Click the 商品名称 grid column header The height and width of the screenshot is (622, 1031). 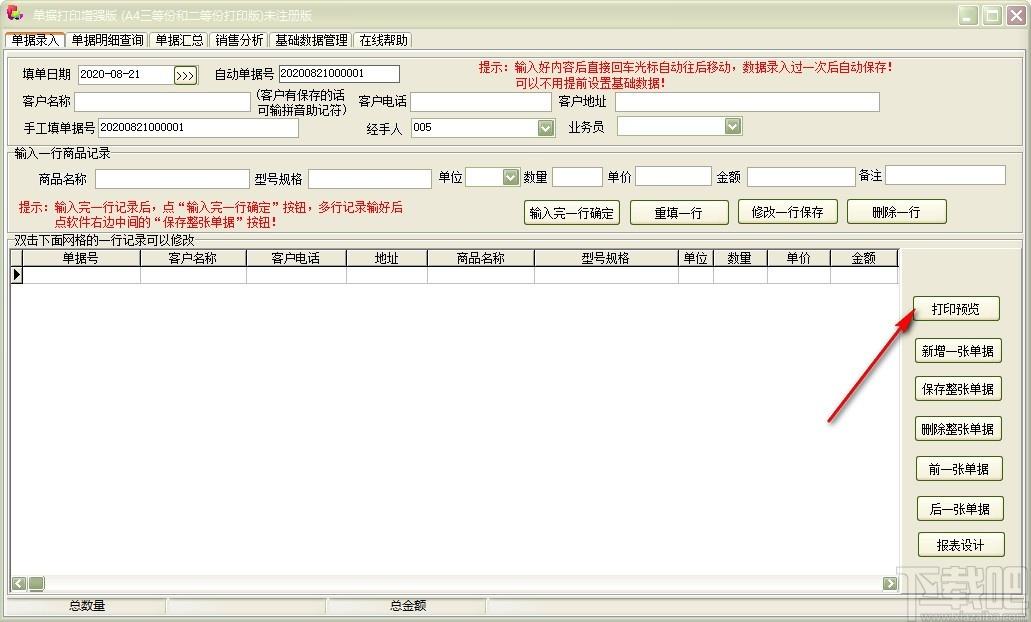pos(481,258)
